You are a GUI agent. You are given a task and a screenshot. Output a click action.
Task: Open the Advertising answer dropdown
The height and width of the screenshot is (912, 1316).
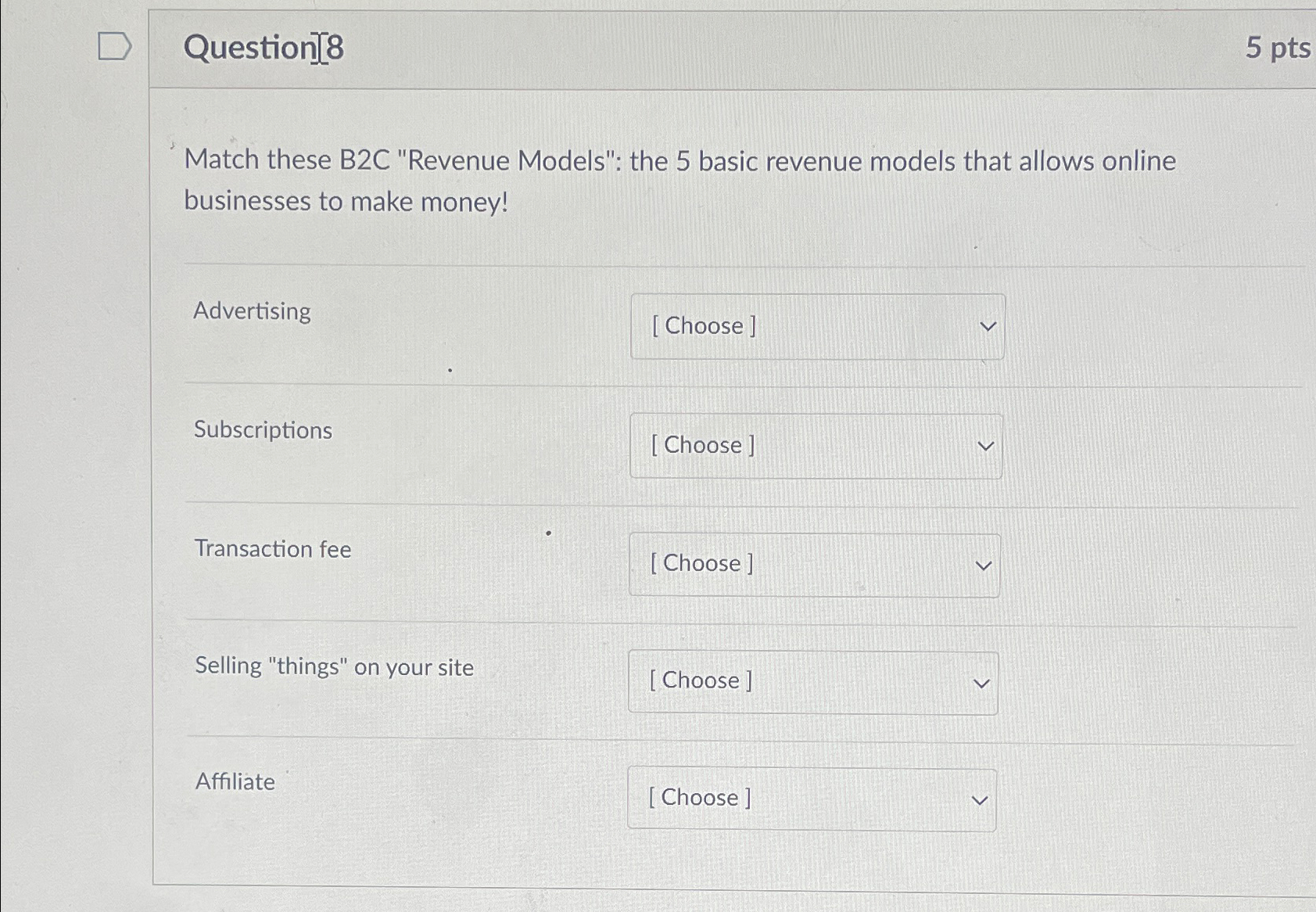[x=816, y=326]
